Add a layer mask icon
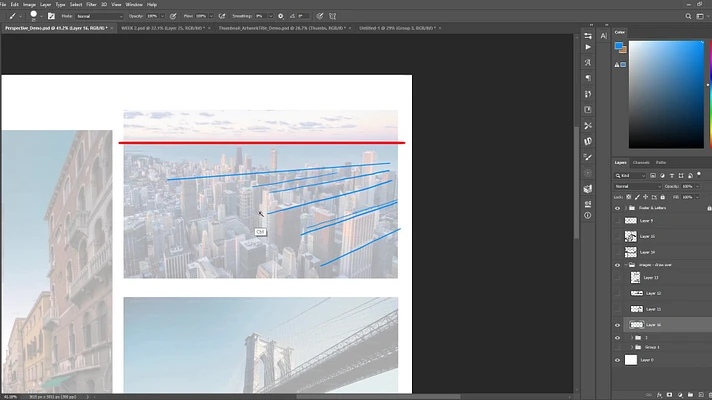Image resolution: width=712 pixels, height=400 pixels. coord(669,395)
